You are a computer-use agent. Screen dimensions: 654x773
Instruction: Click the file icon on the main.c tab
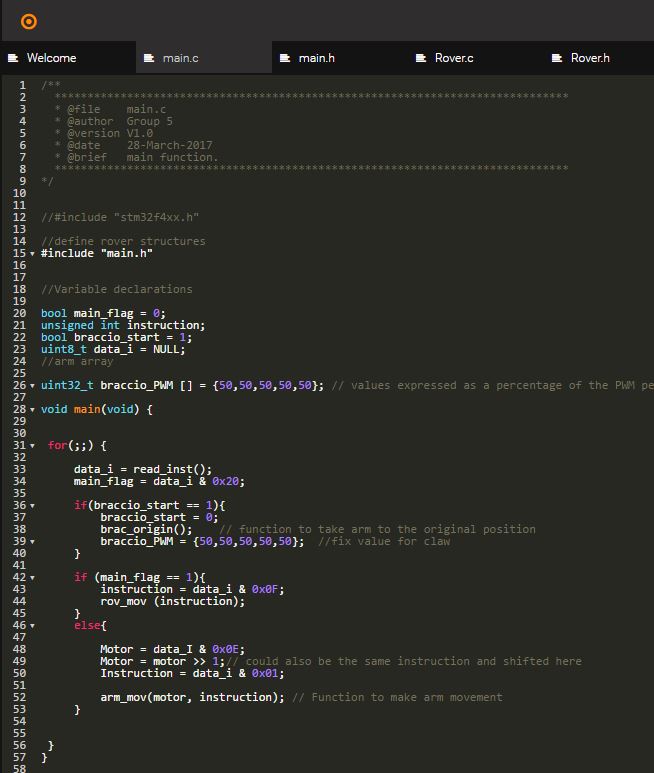(149, 58)
